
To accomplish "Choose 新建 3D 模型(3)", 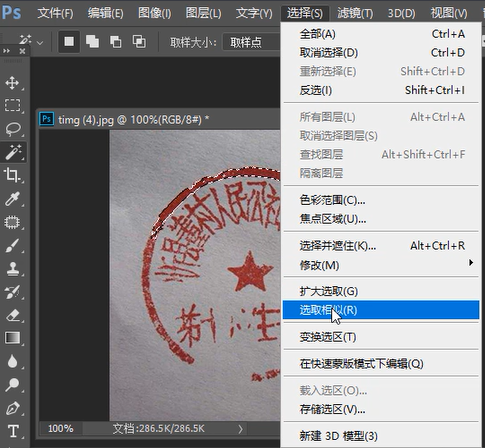I will pyautogui.click(x=381, y=436).
